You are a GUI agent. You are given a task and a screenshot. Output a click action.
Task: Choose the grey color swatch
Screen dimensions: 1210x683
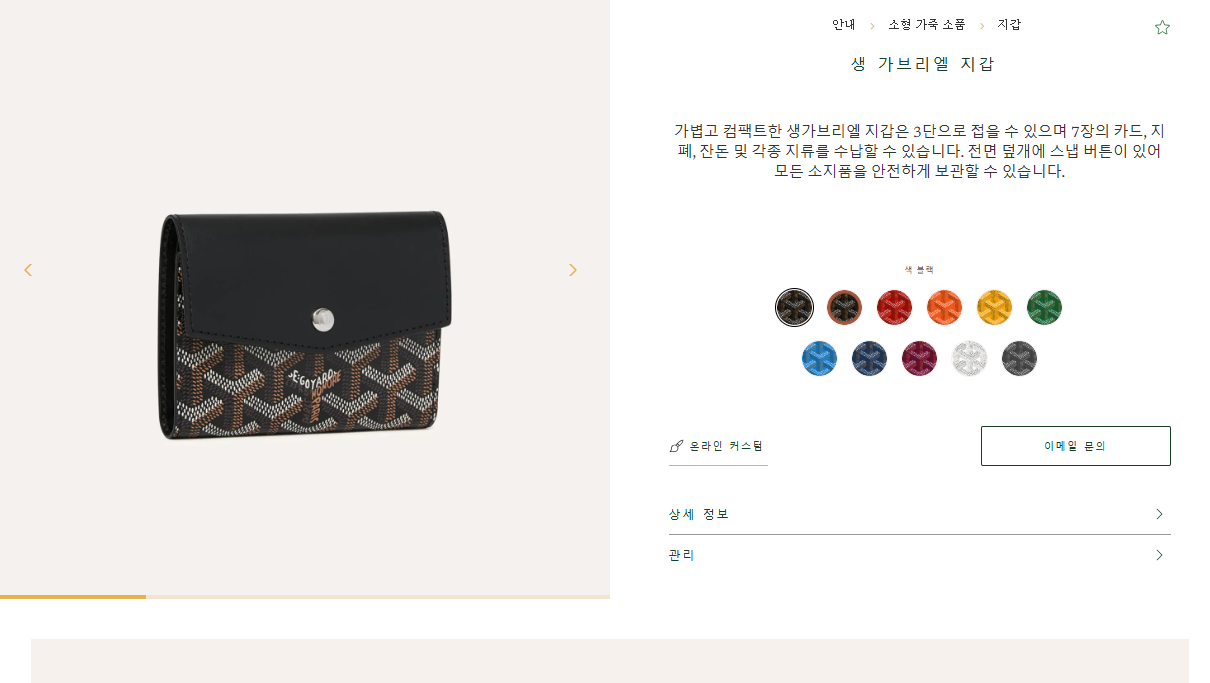(1019, 358)
